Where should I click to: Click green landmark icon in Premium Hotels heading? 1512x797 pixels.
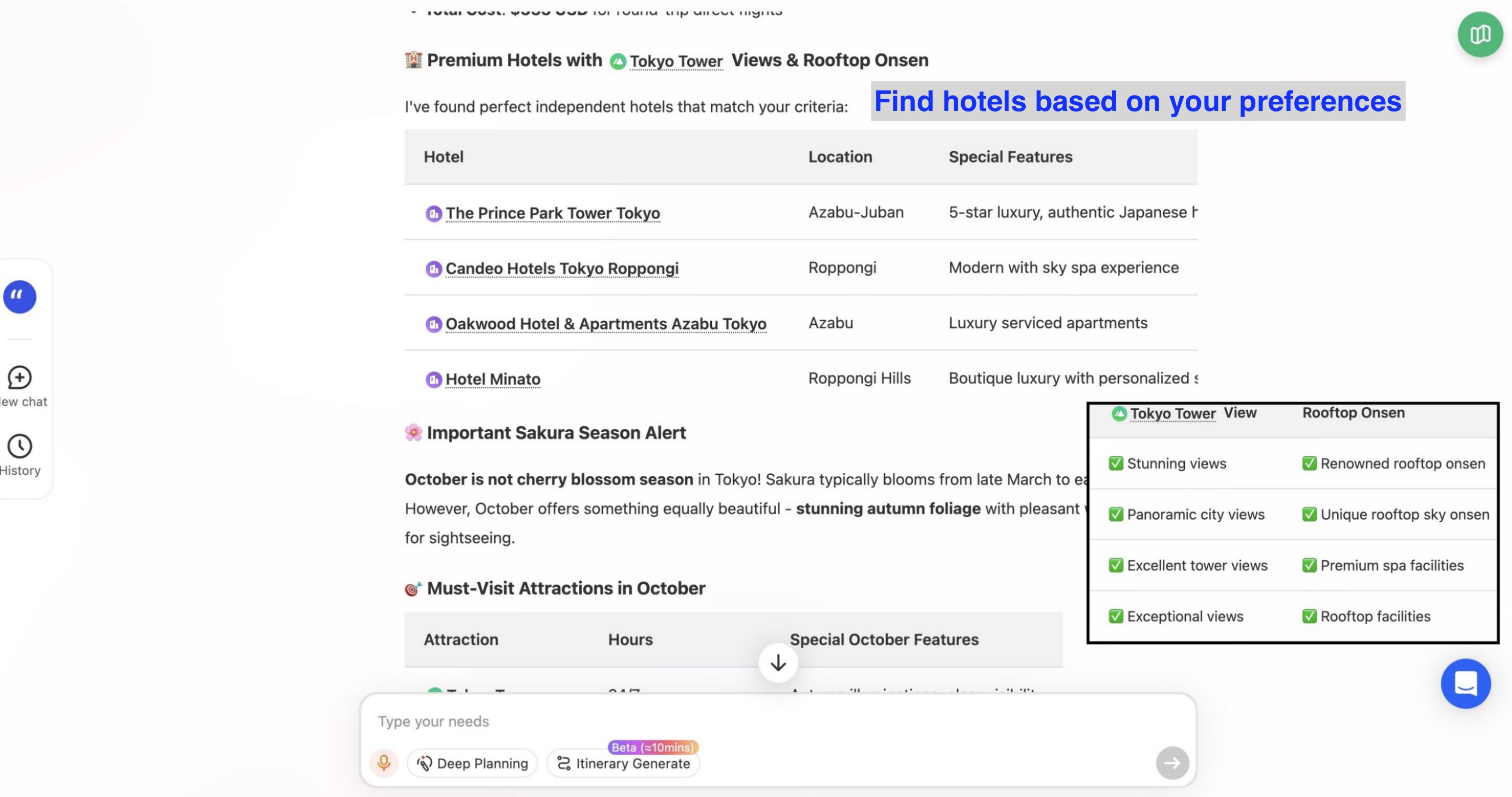(618, 61)
